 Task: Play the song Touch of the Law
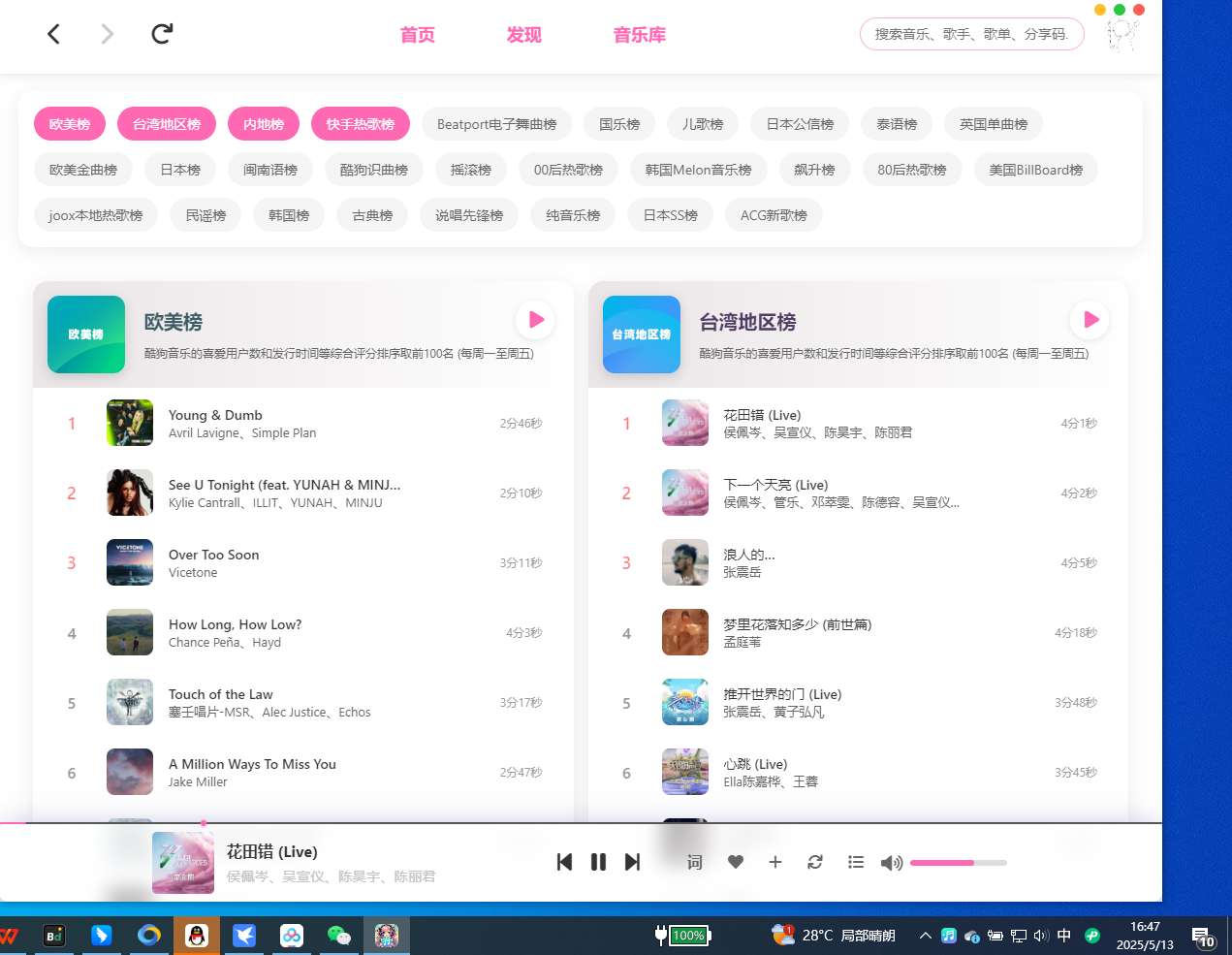[x=303, y=702]
